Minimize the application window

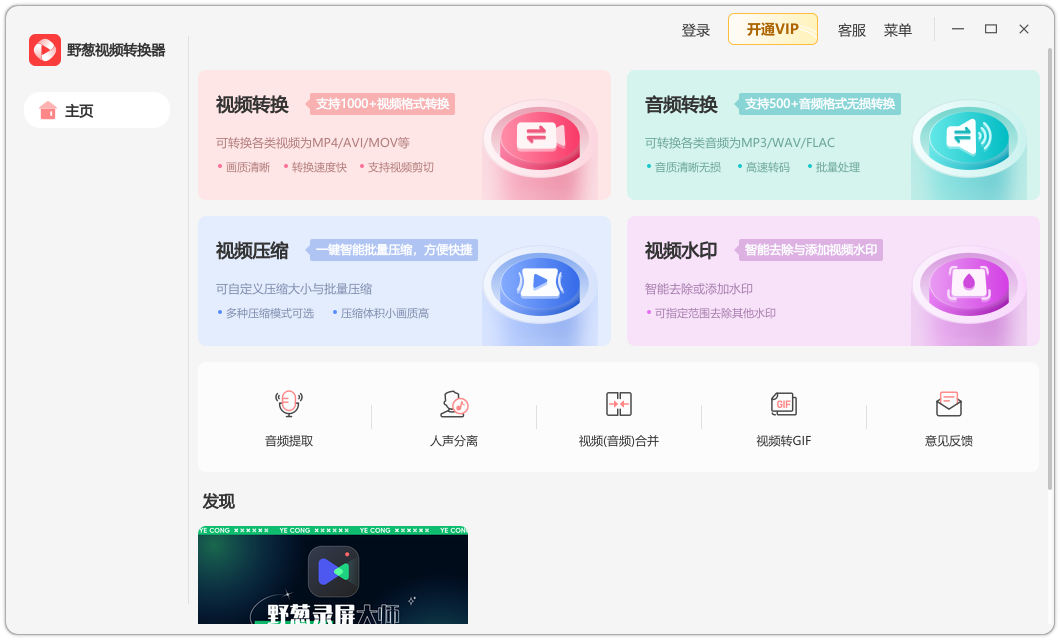[x=957, y=29]
